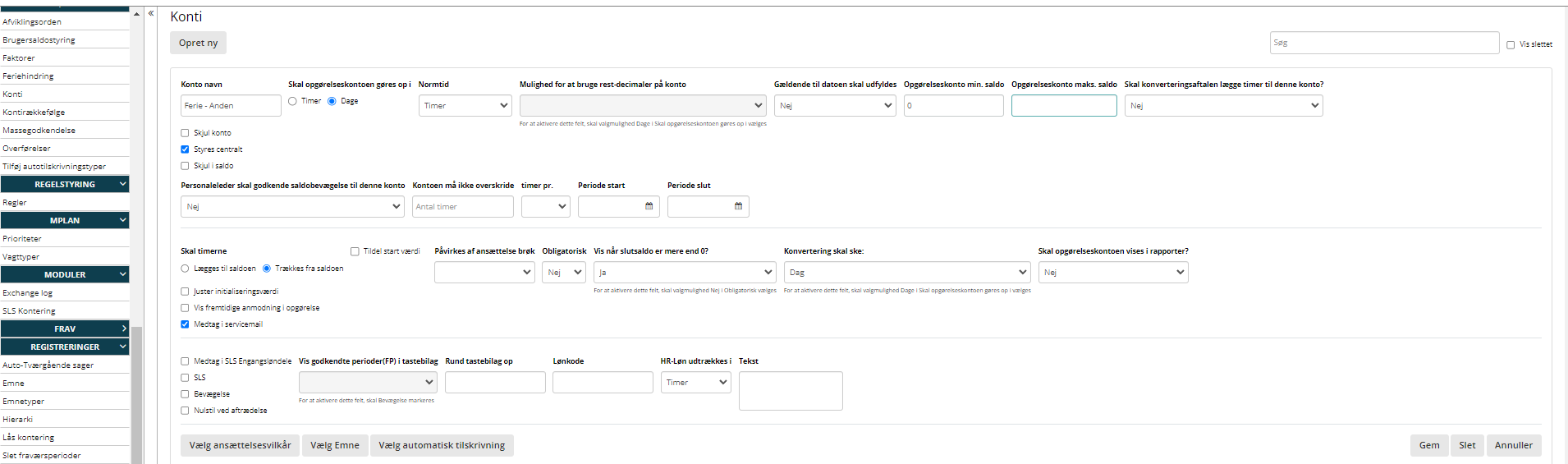Toggle the Vis slettet checkbox
This screenshot has height=464, width=1568.
tap(1511, 45)
